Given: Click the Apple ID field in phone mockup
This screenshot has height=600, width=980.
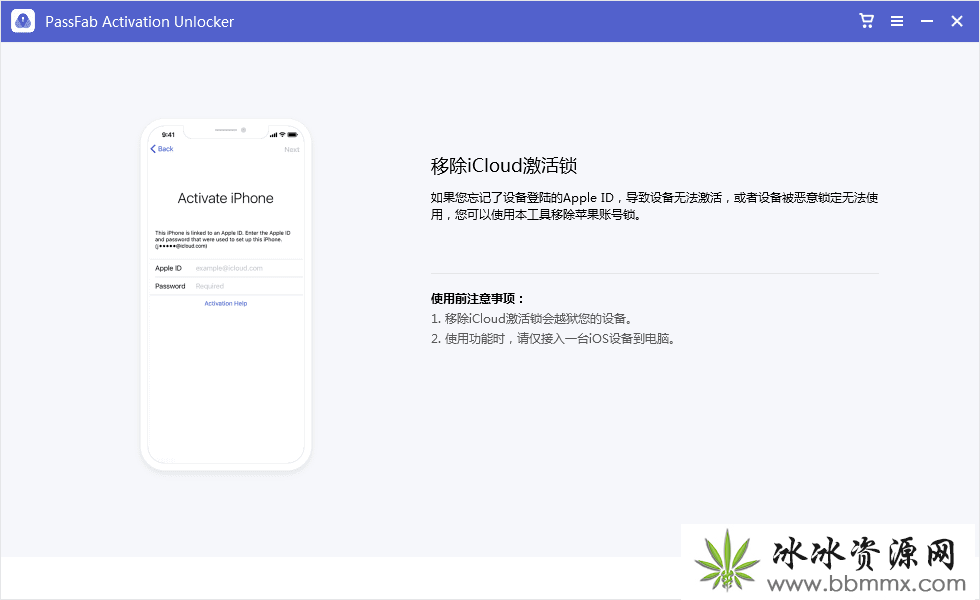Looking at the screenshot, I should click(x=226, y=268).
